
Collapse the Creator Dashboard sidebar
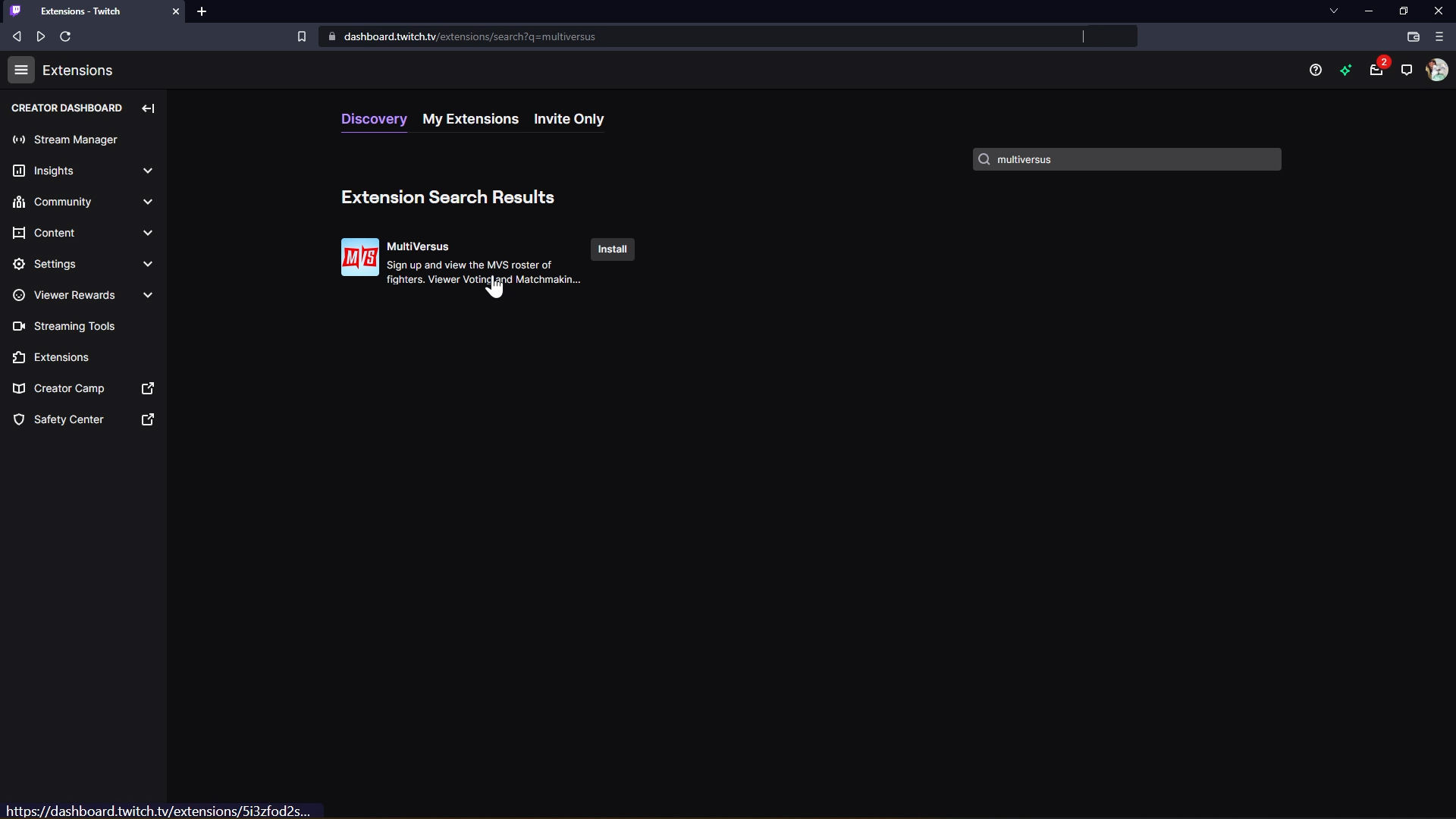tap(148, 108)
